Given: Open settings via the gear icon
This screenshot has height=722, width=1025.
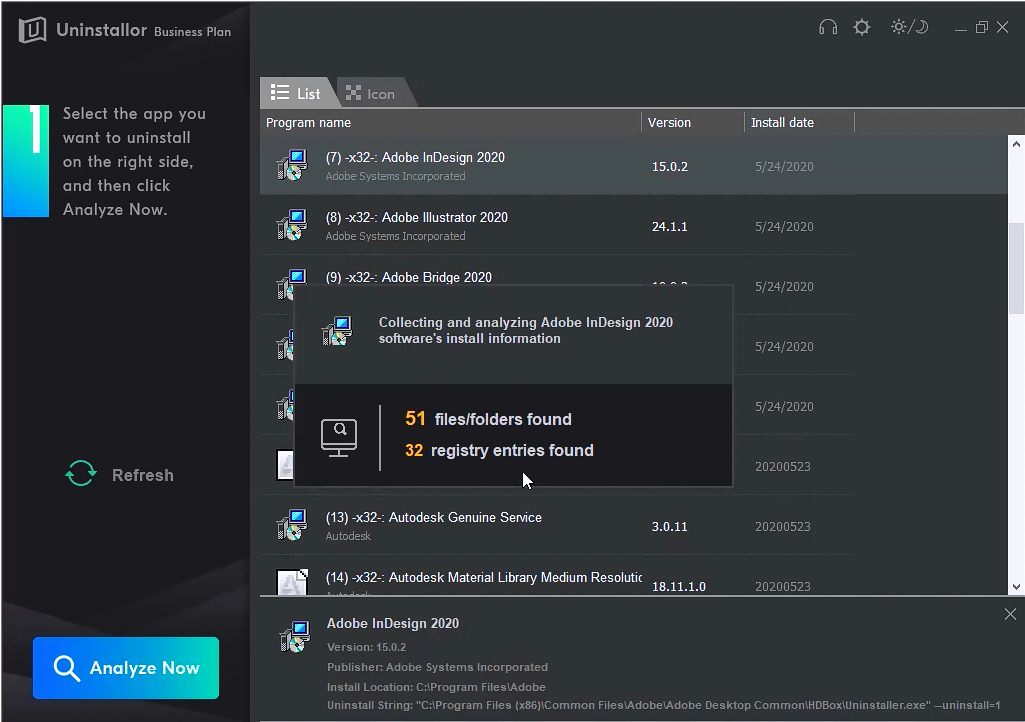Looking at the screenshot, I should pyautogui.click(x=861, y=28).
